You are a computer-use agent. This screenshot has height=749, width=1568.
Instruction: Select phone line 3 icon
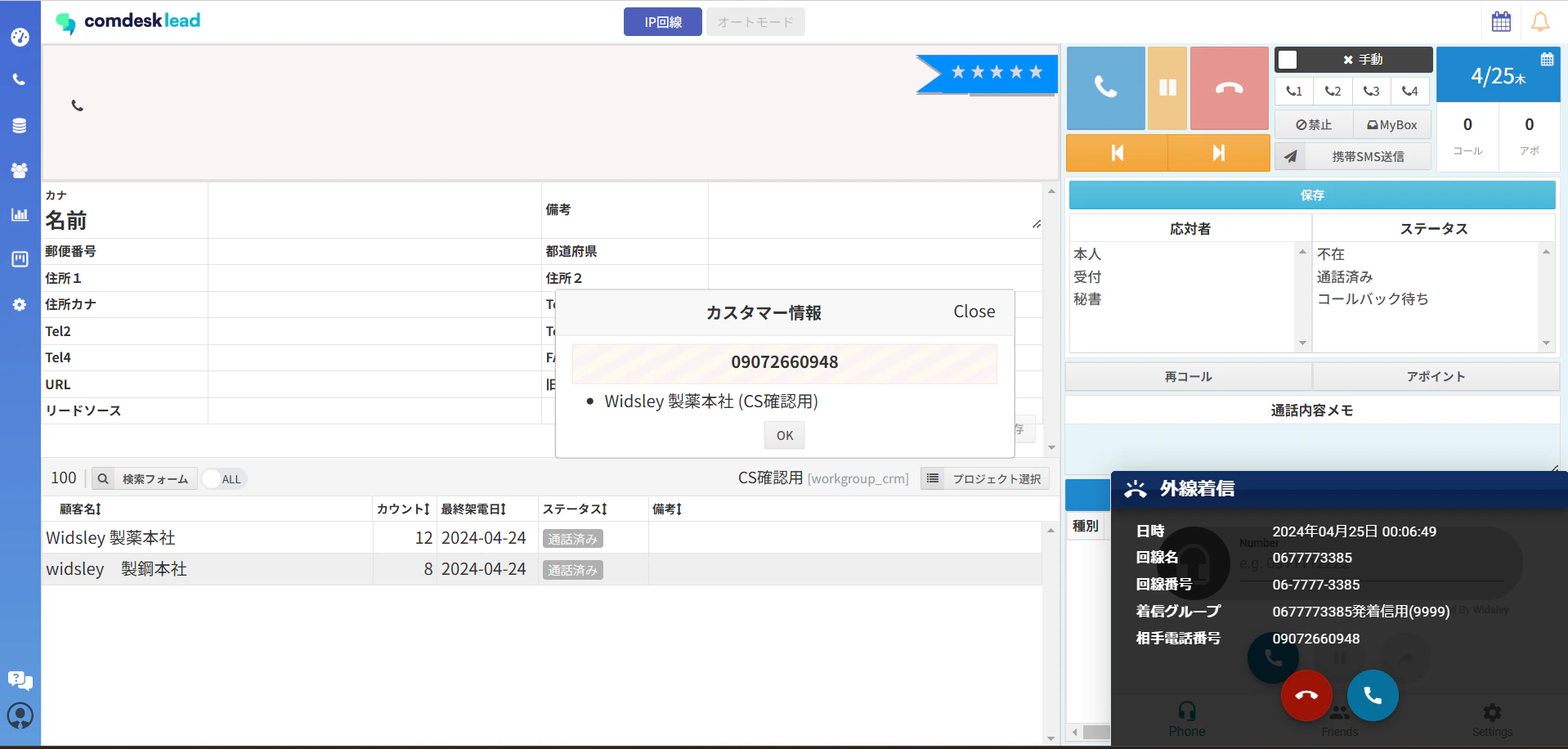point(1371,91)
